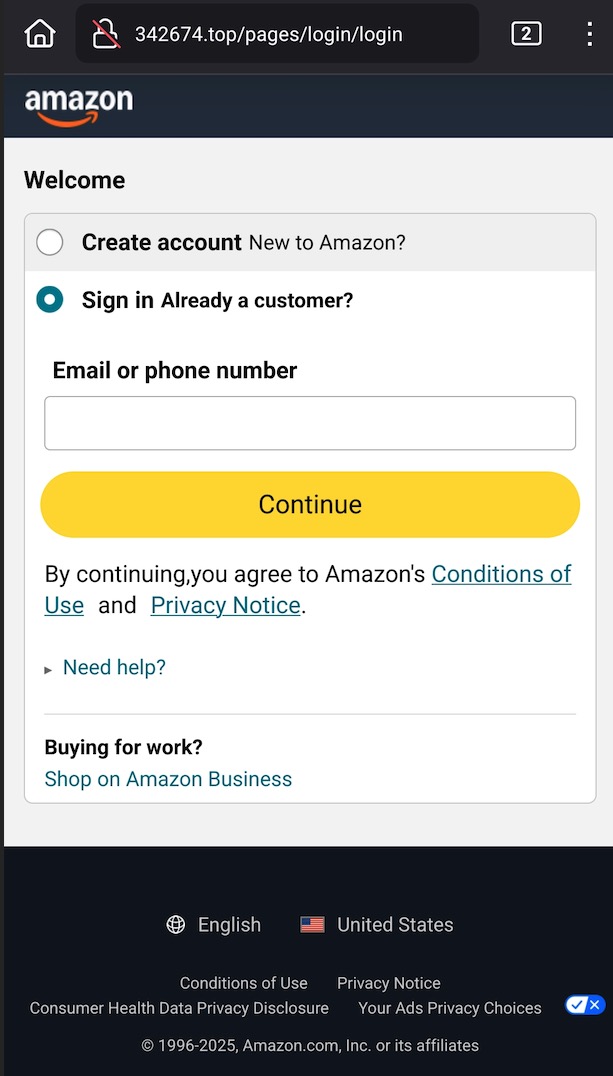Tap the insecure connection lock icon
Screen dimensions: 613x1076
tap(106, 34)
